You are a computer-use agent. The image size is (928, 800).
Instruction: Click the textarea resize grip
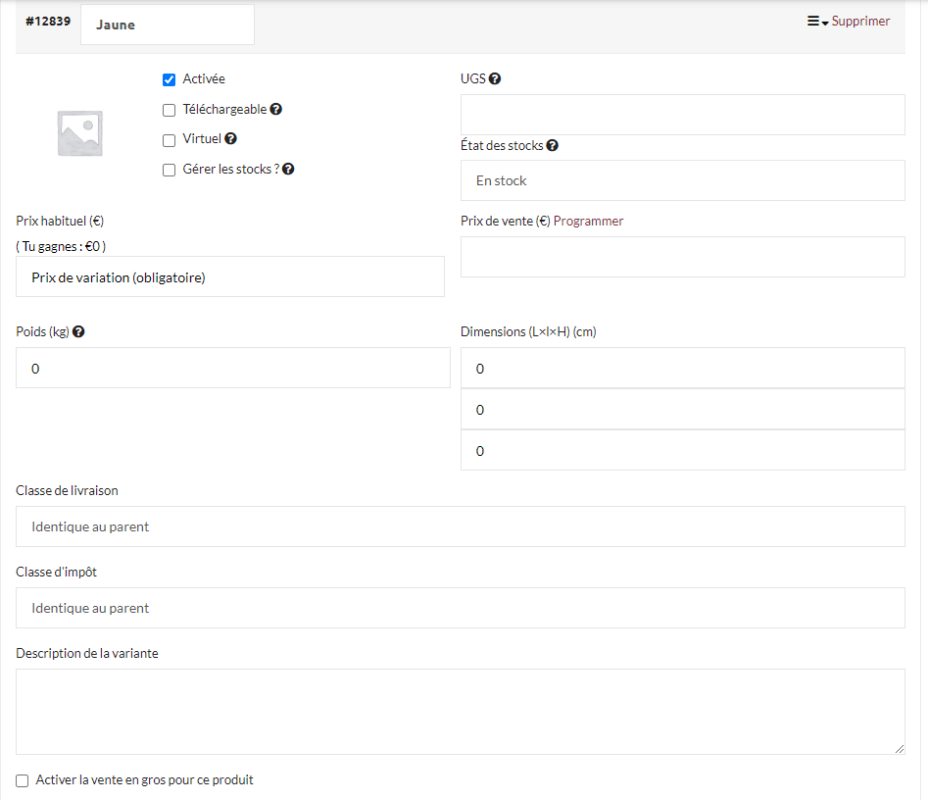coord(900,749)
